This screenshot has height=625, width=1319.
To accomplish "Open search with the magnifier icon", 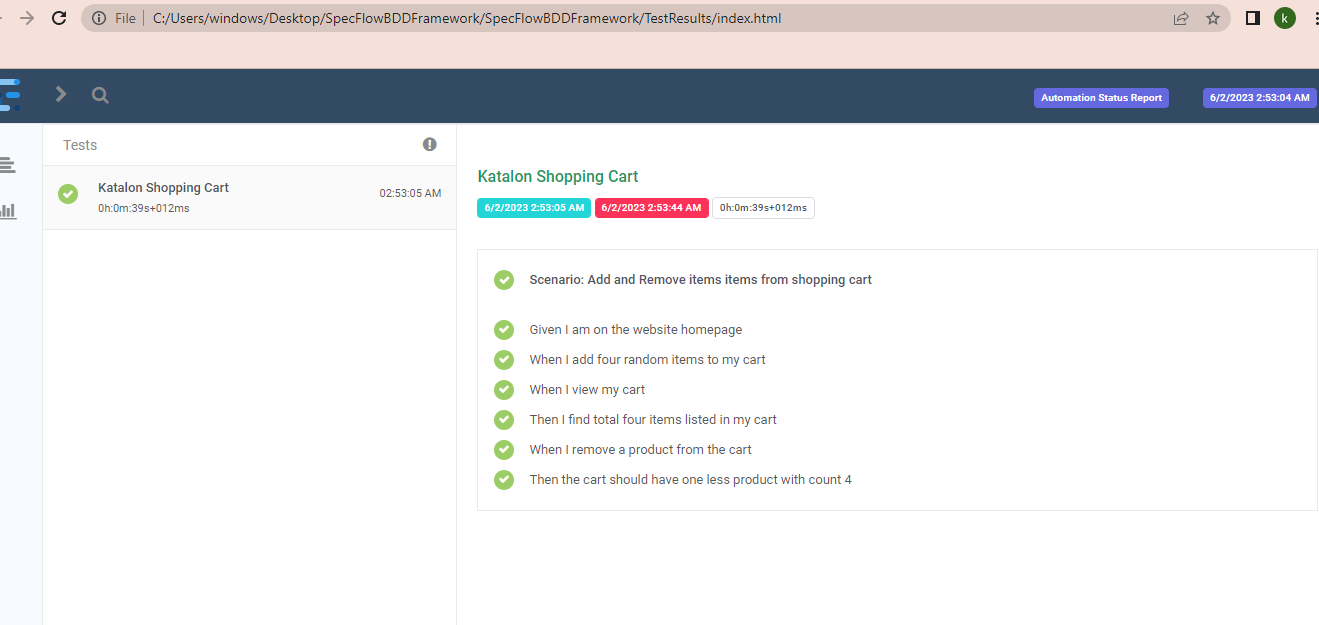I will (100, 95).
